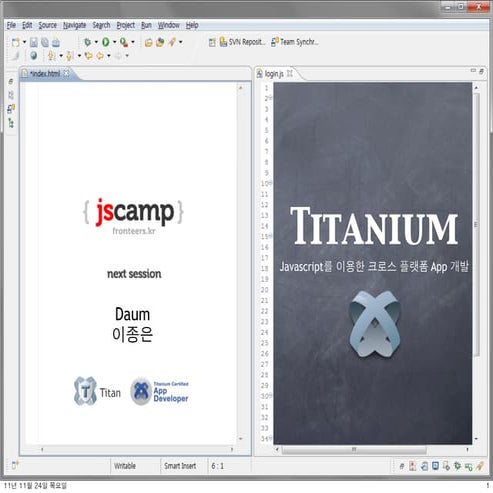This screenshot has width=493, height=493.
Task: Click the Save toolbar icon
Action: coord(34,42)
